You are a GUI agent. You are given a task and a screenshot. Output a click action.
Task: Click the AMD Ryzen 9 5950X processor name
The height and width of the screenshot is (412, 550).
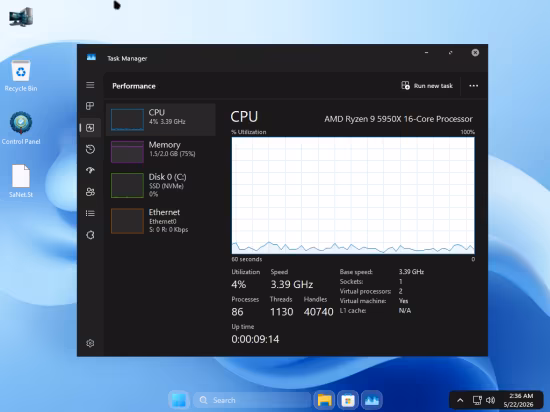pos(398,119)
